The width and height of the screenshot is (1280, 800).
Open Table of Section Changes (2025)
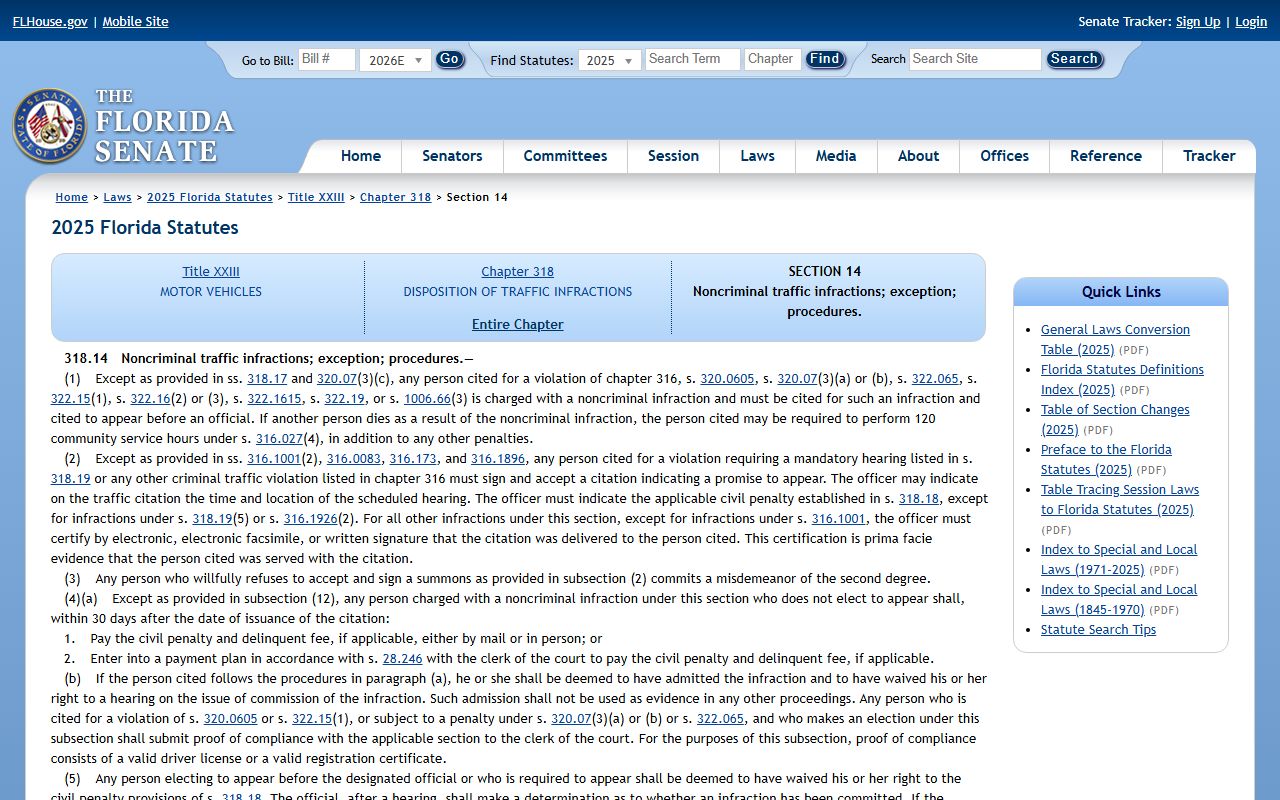(1115, 419)
